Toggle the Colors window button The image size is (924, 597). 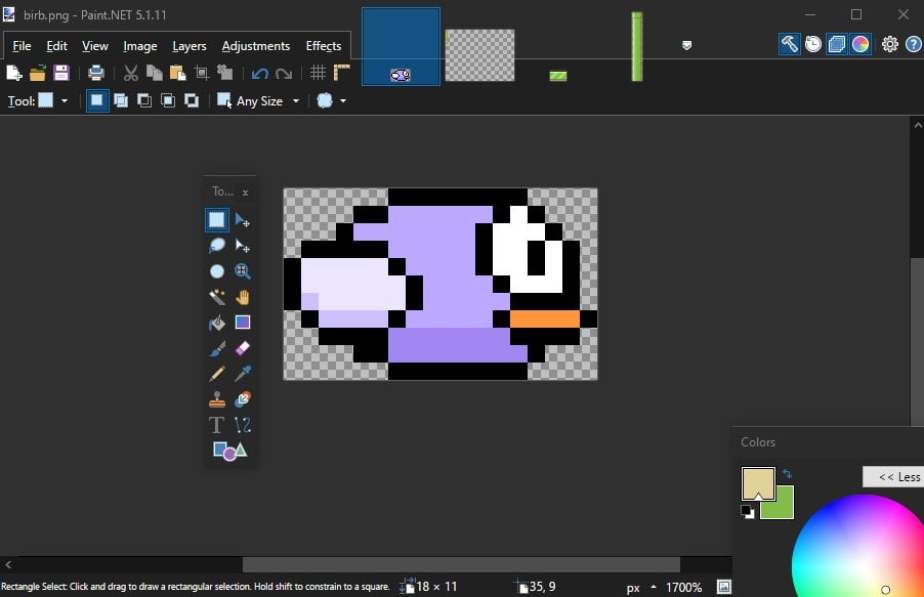860,44
